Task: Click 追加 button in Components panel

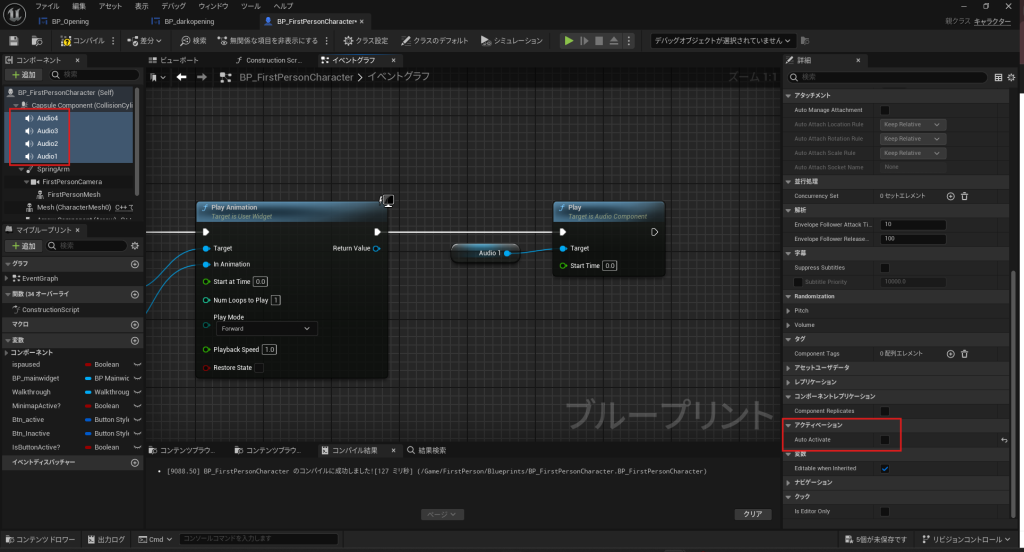Action: 25,74
